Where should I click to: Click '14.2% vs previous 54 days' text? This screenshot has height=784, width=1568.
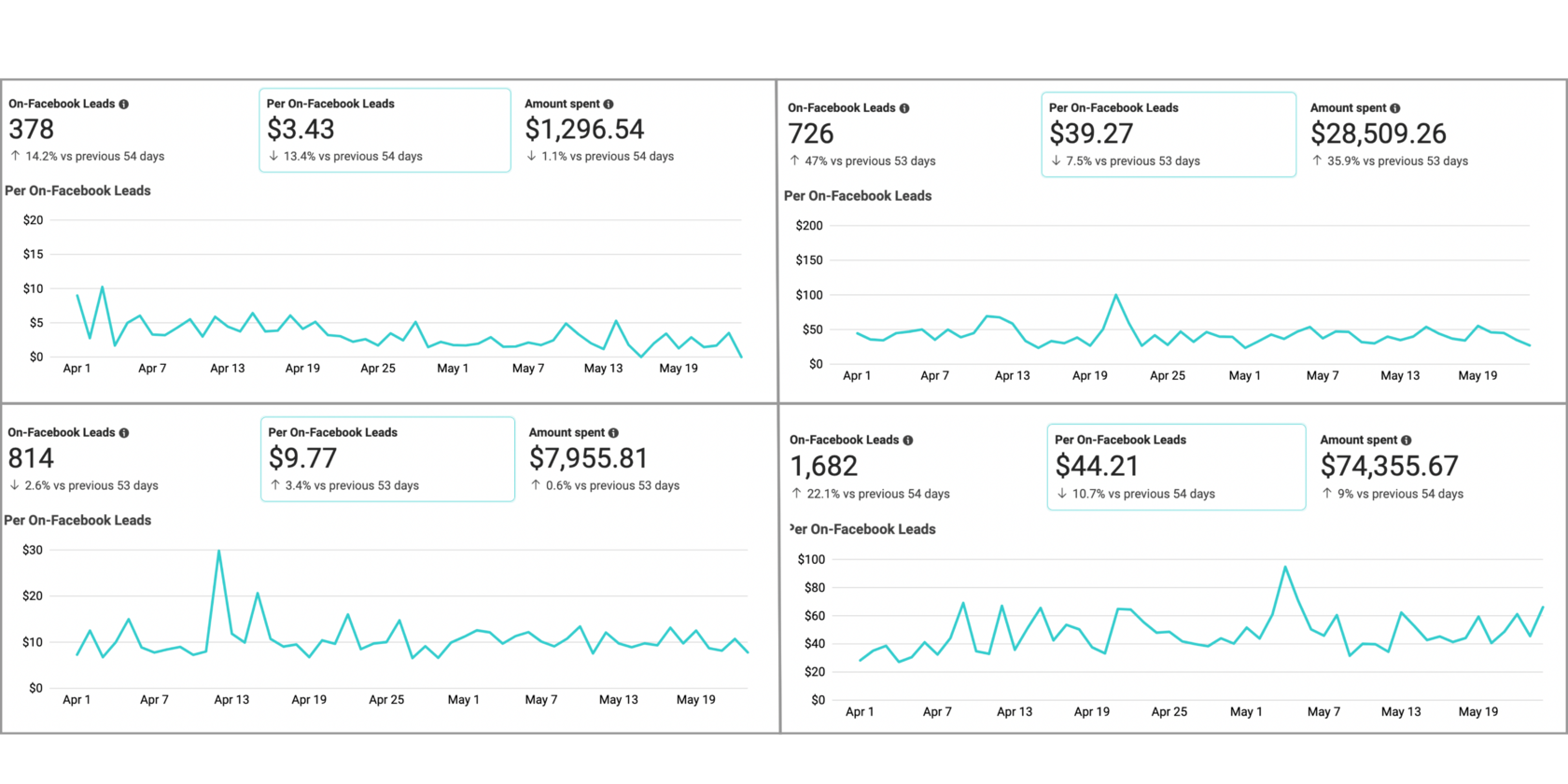click(95, 157)
